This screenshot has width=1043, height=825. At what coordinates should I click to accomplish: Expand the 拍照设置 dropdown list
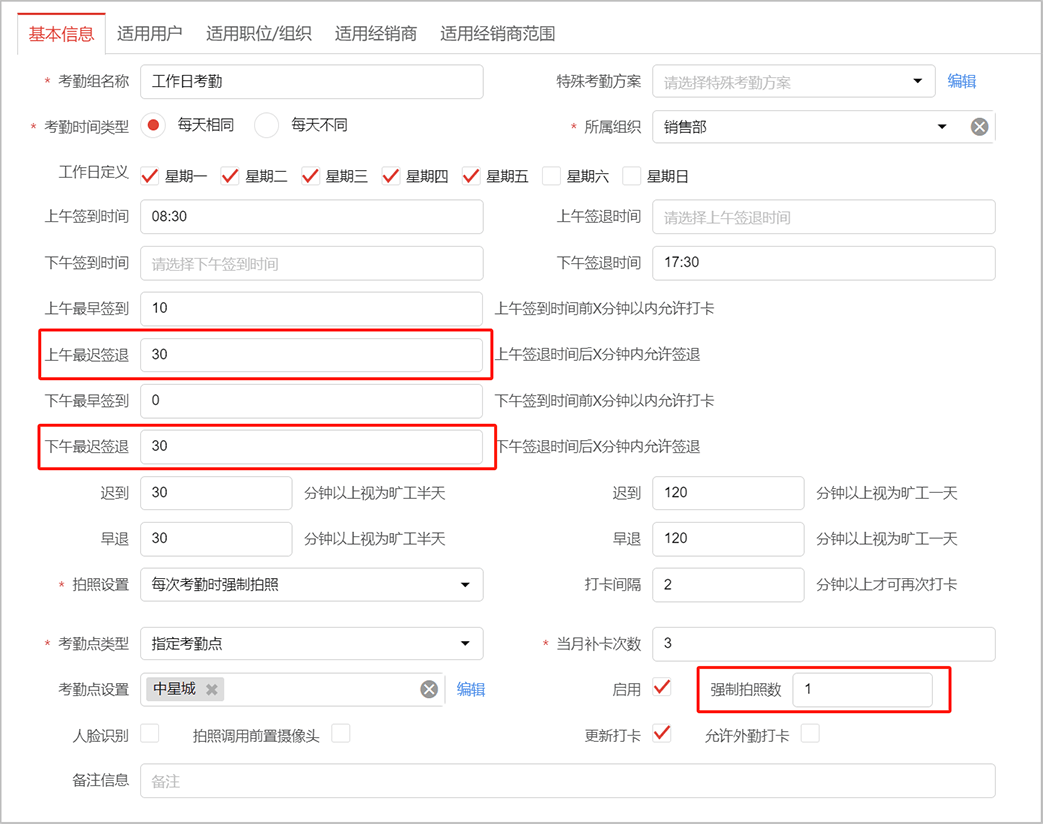(x=465, y=585)
